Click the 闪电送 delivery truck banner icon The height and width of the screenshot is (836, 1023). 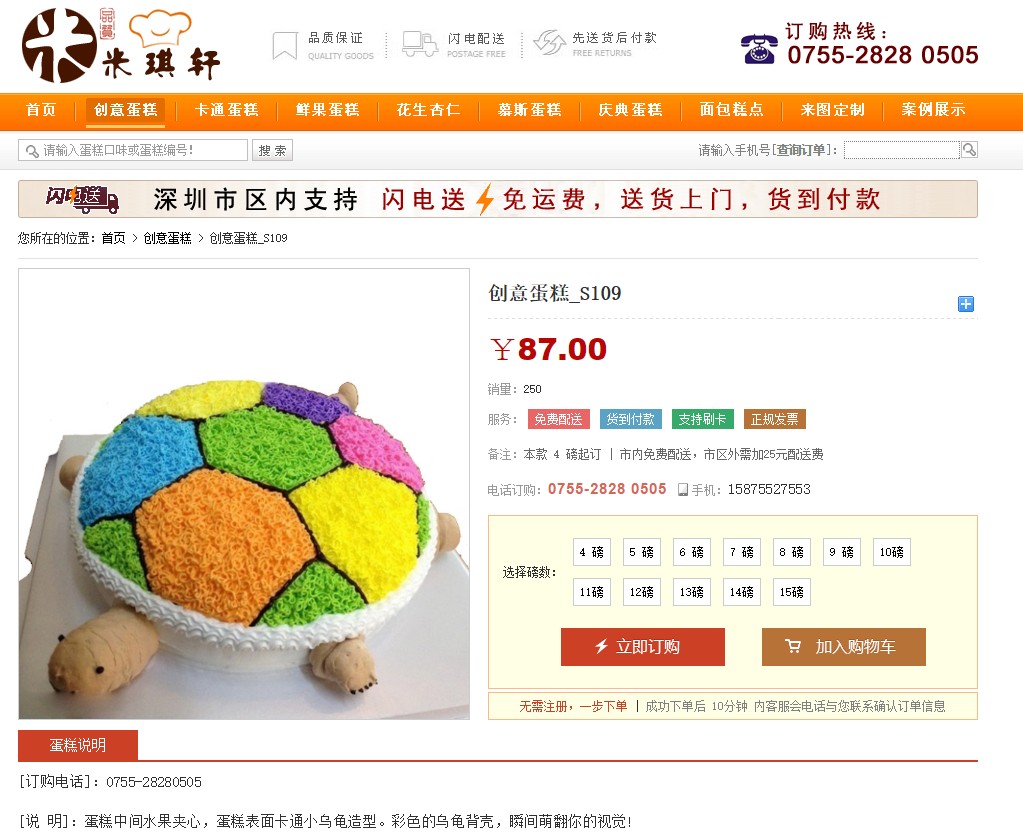click(82, 199)
